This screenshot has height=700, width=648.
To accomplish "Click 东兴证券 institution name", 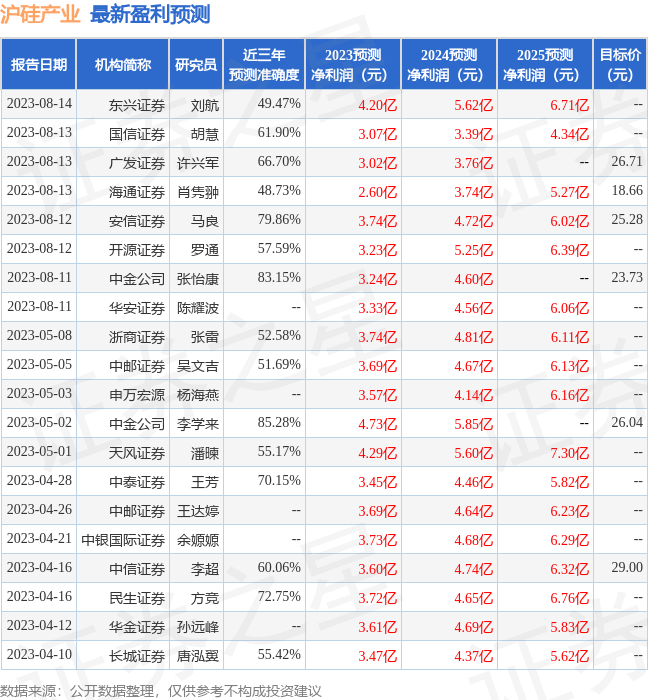I will coord(137,105).
